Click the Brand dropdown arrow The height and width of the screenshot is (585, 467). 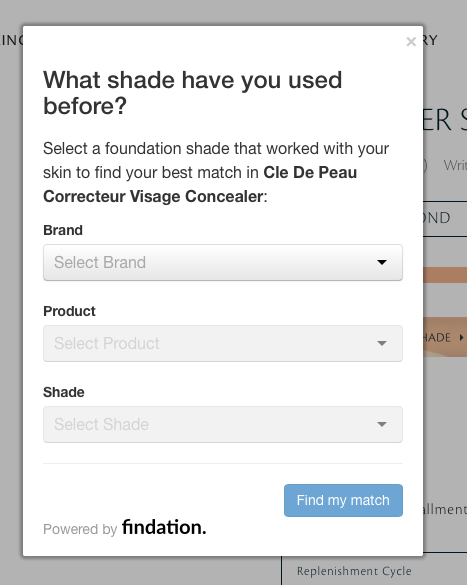(382, 262)
